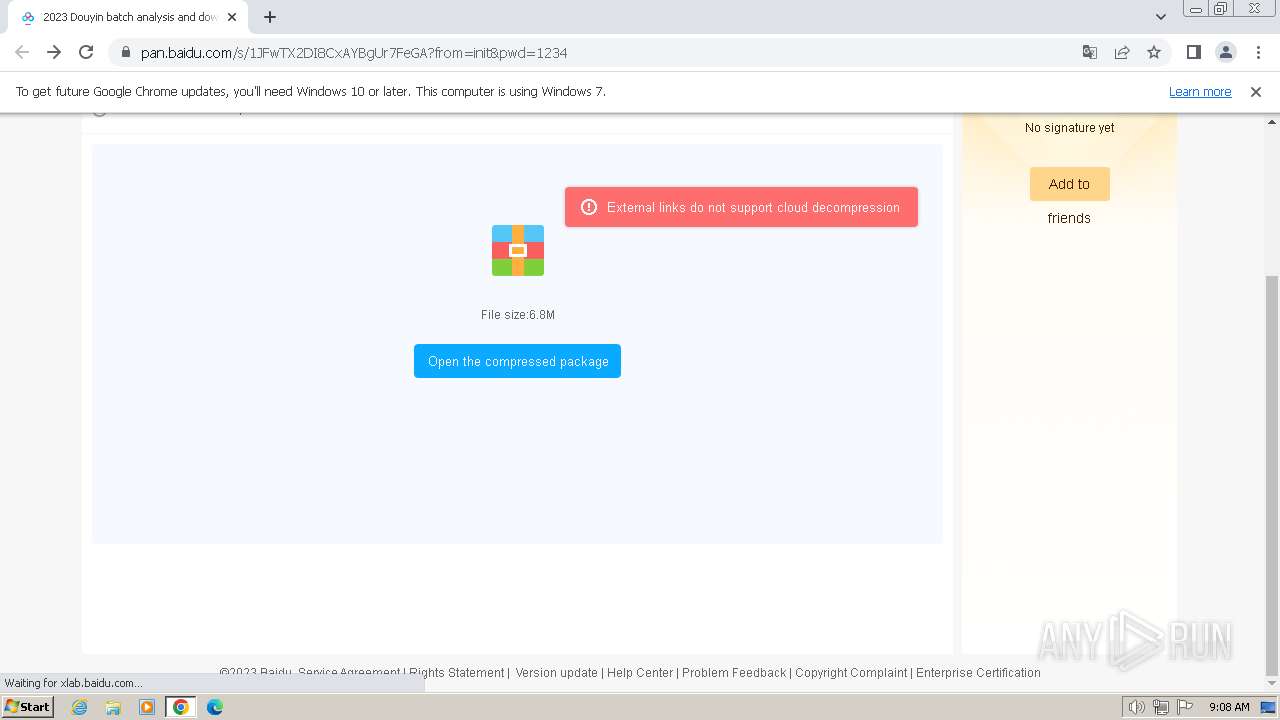View site information lock icon
This screenshot has width=1280, height=720.
coord(125,53)
